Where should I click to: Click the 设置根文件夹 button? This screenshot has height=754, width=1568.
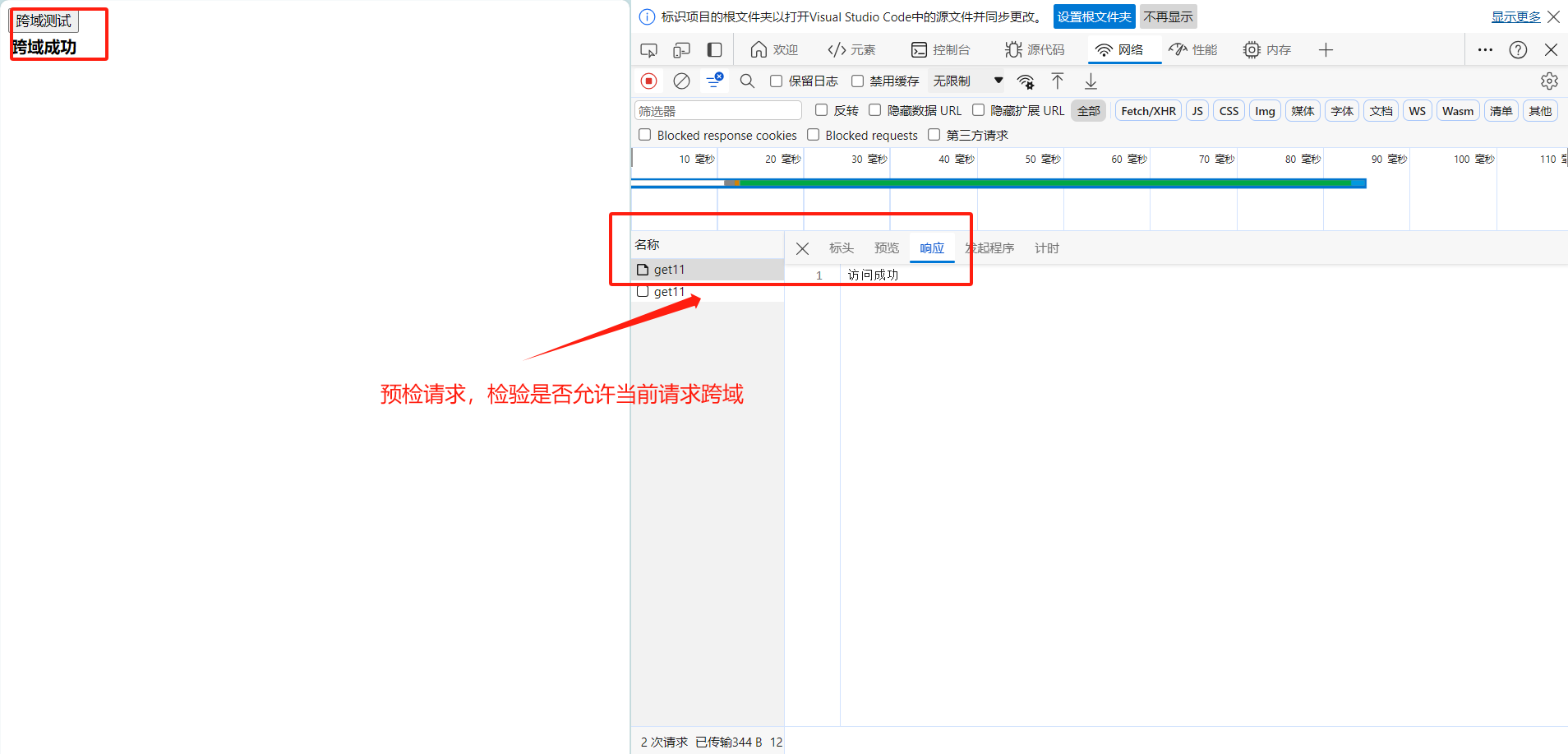tap(1094, 16)
